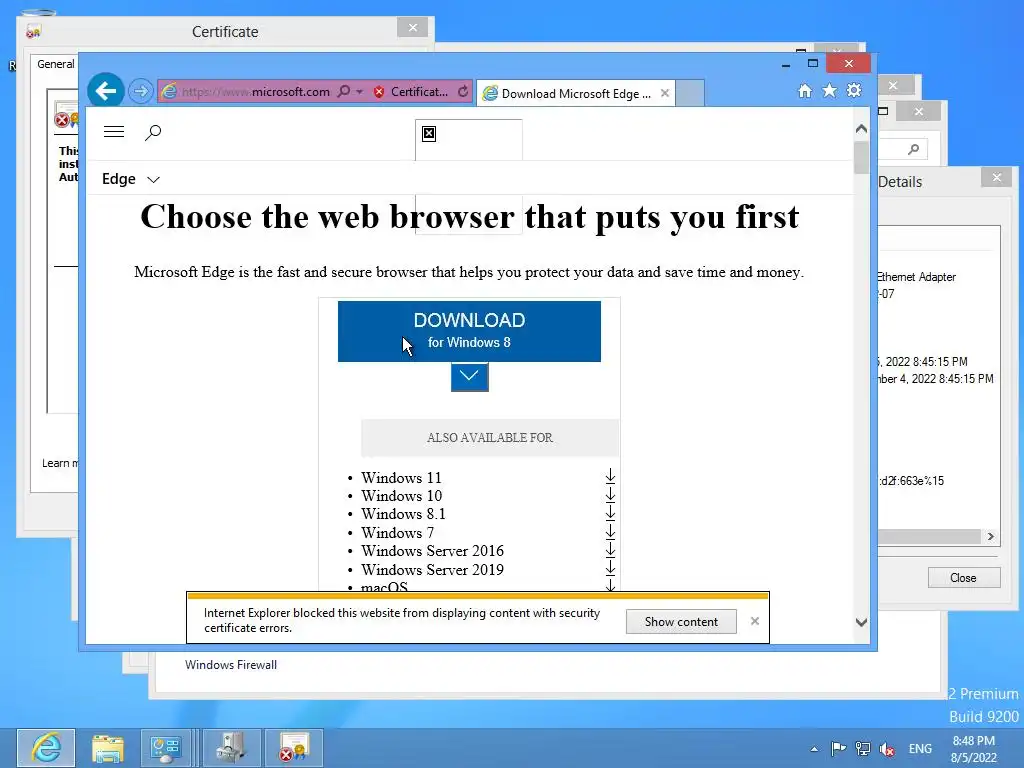Click DOWNLOAD for Windows 8 button

(x=469, y=331)
